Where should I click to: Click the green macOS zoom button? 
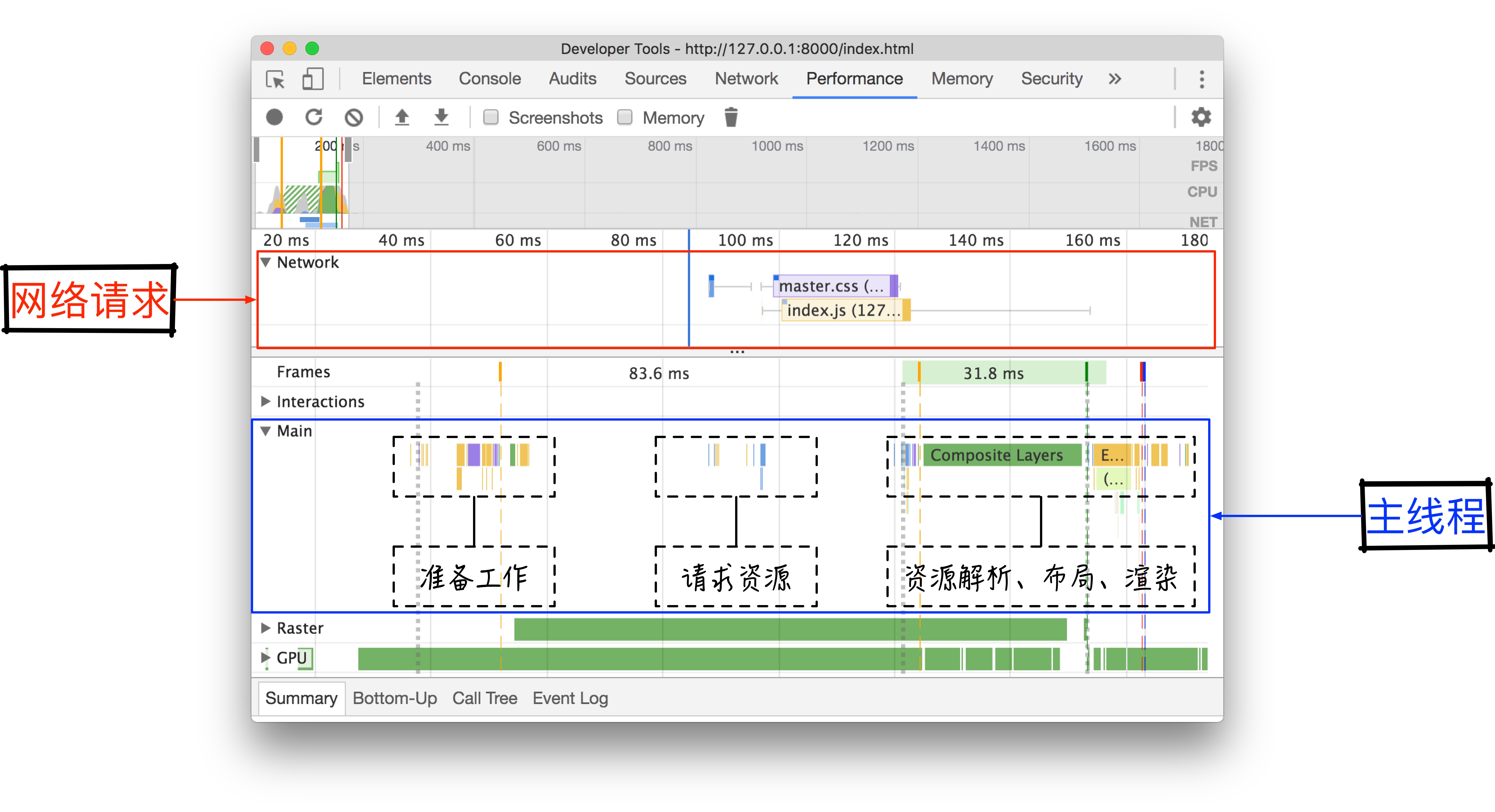pos(312,48)
